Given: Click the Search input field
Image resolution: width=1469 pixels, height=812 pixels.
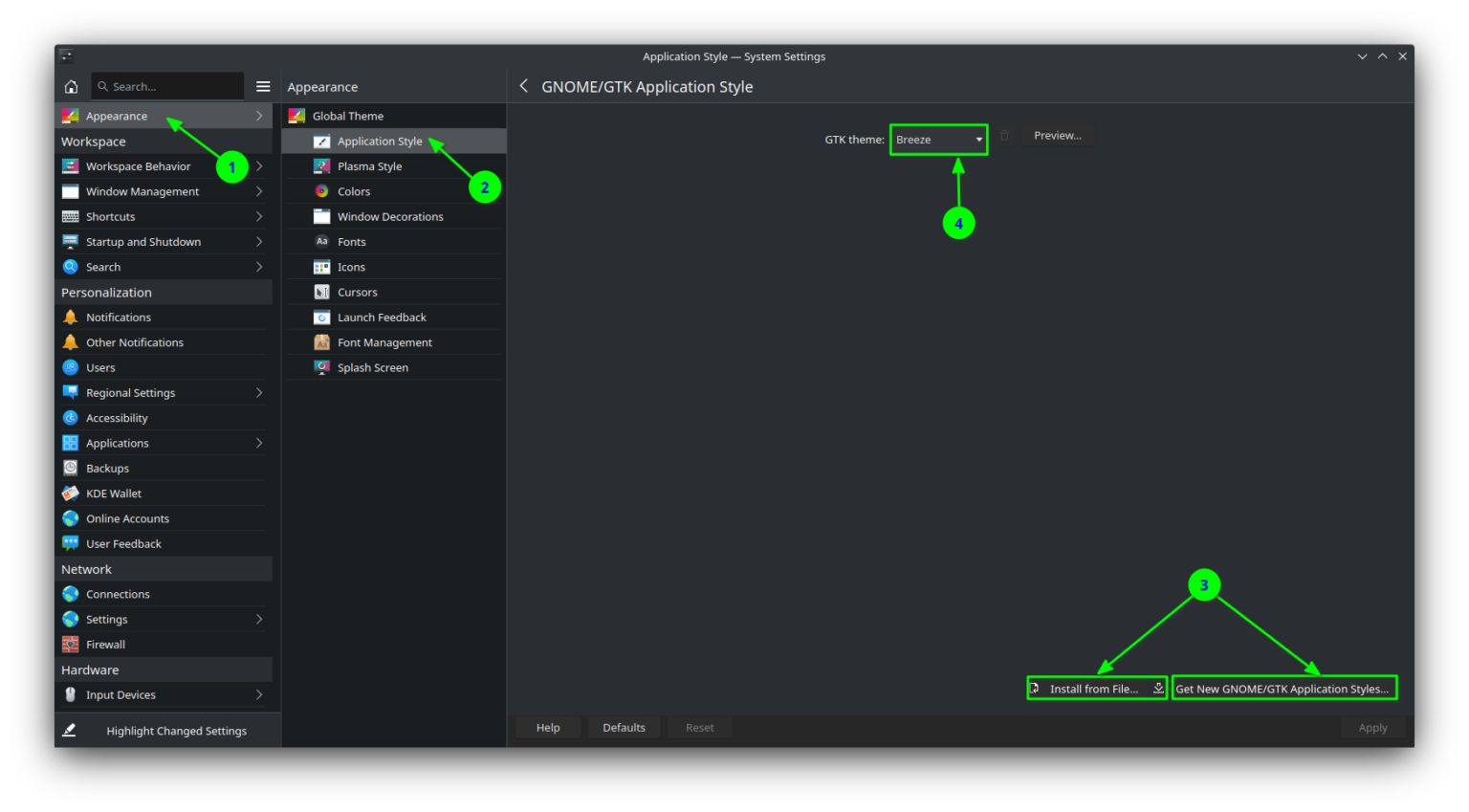Looking at the screenshot, I should (x=167, y=85).
